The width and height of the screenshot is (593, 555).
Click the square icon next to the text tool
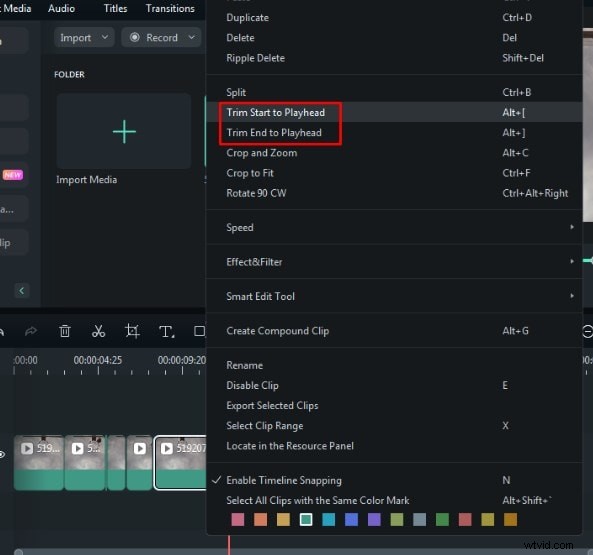coord(199,331)
